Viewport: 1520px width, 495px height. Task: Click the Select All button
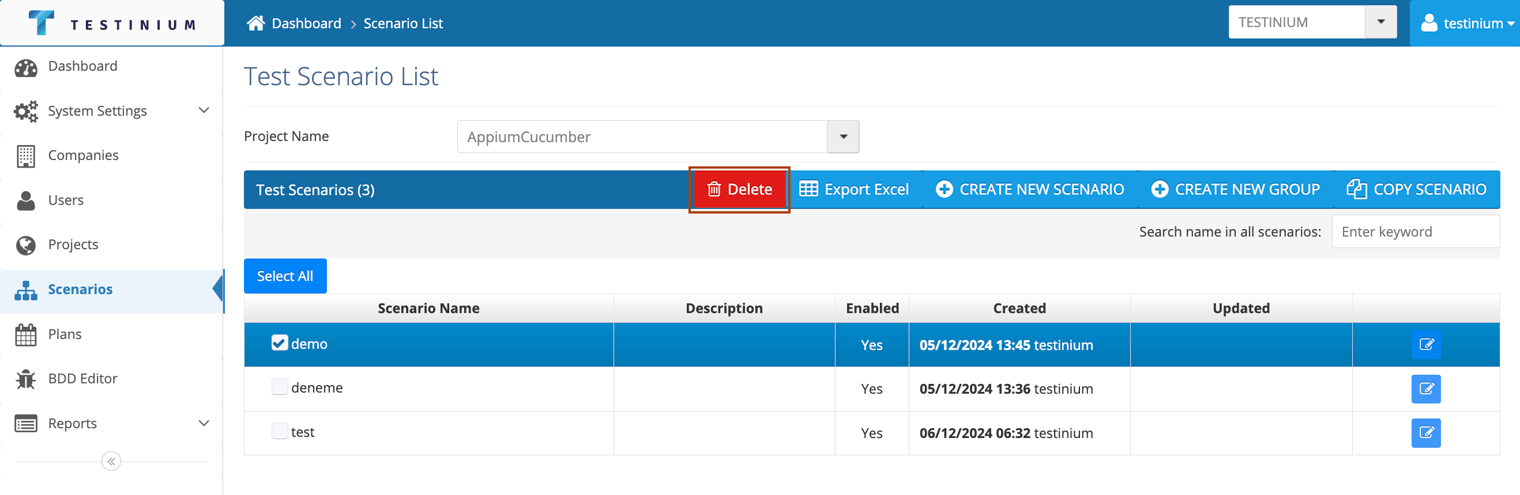(285, 276)
